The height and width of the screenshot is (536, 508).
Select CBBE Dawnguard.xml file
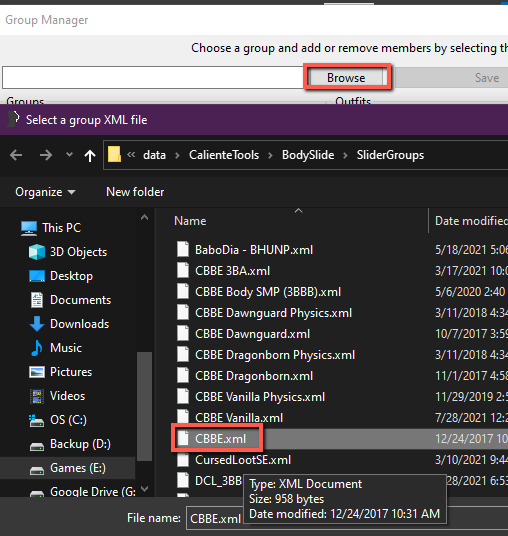(252, 334)
